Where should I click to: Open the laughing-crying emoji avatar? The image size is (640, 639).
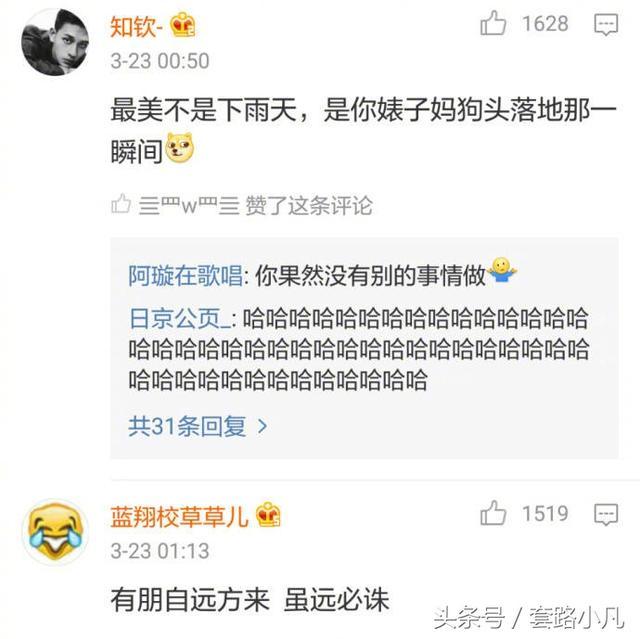coord(56,532)
